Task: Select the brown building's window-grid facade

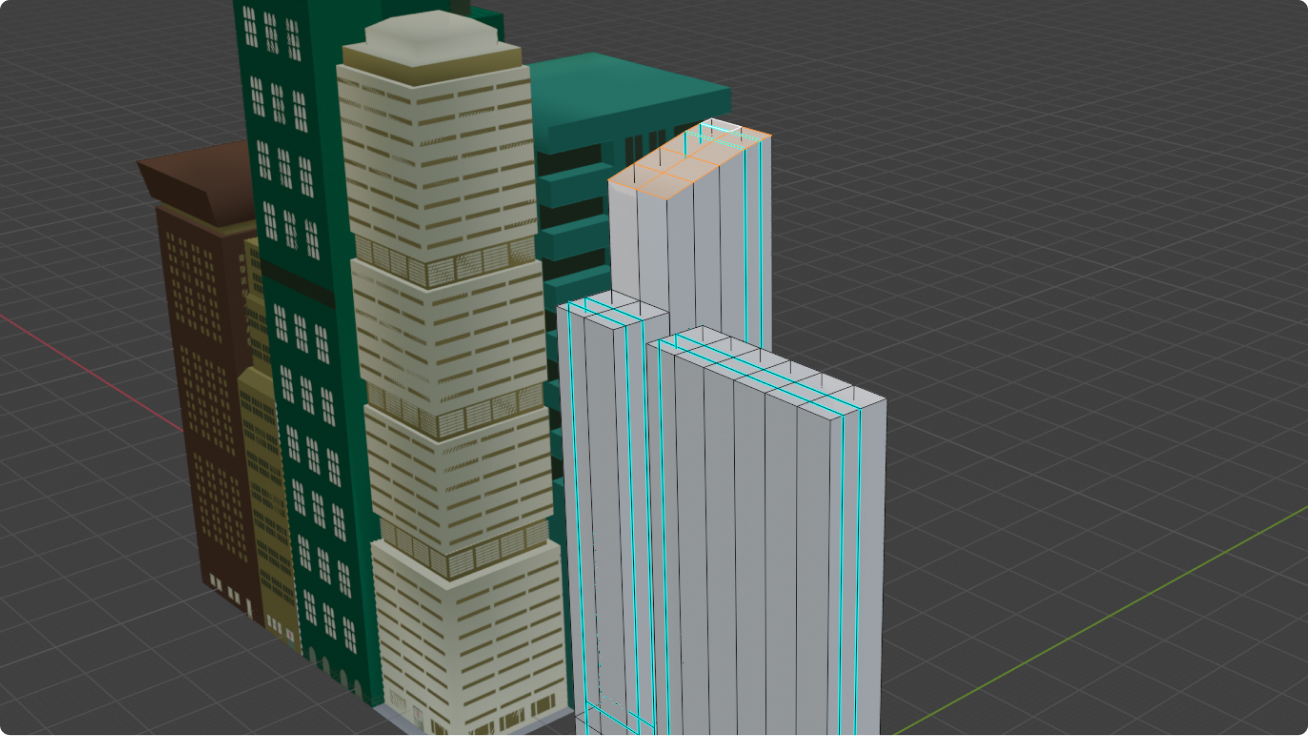Action: coord(200,400)
